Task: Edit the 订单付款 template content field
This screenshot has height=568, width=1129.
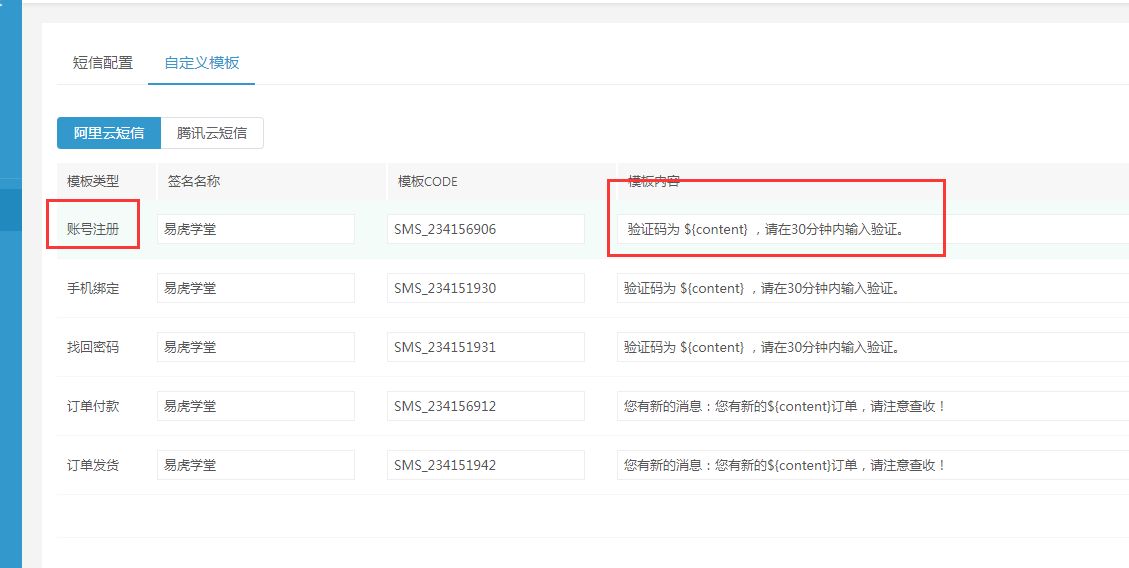Action: click(873, 406)
